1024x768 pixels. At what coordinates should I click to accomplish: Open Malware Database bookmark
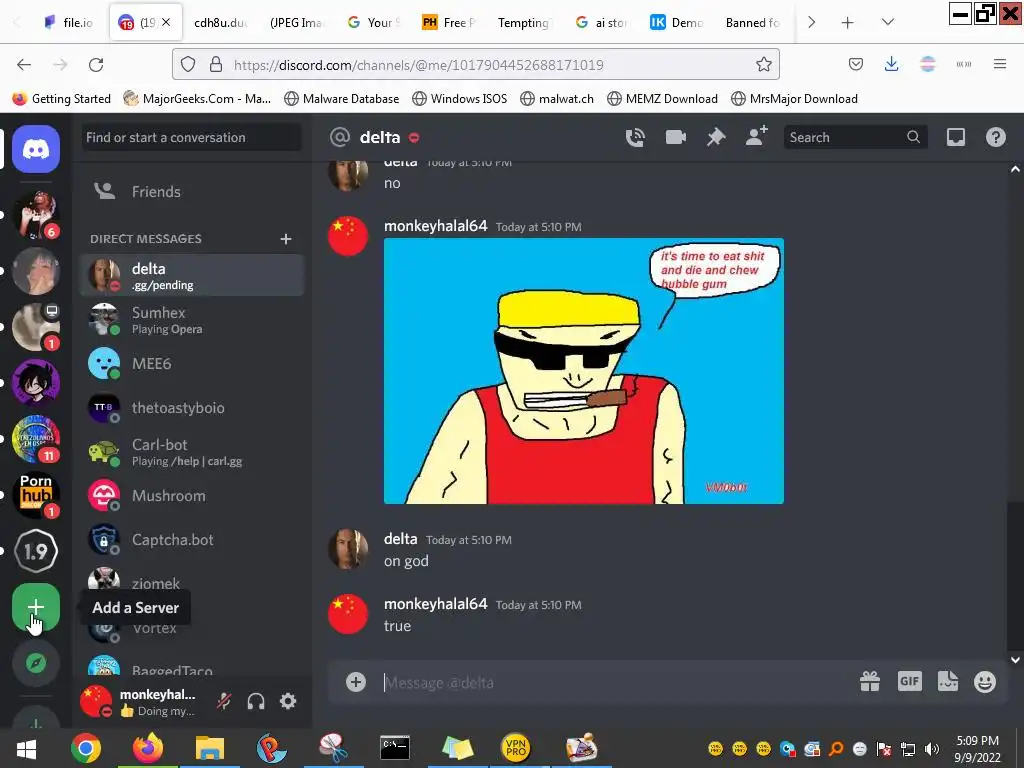point(342,99)
